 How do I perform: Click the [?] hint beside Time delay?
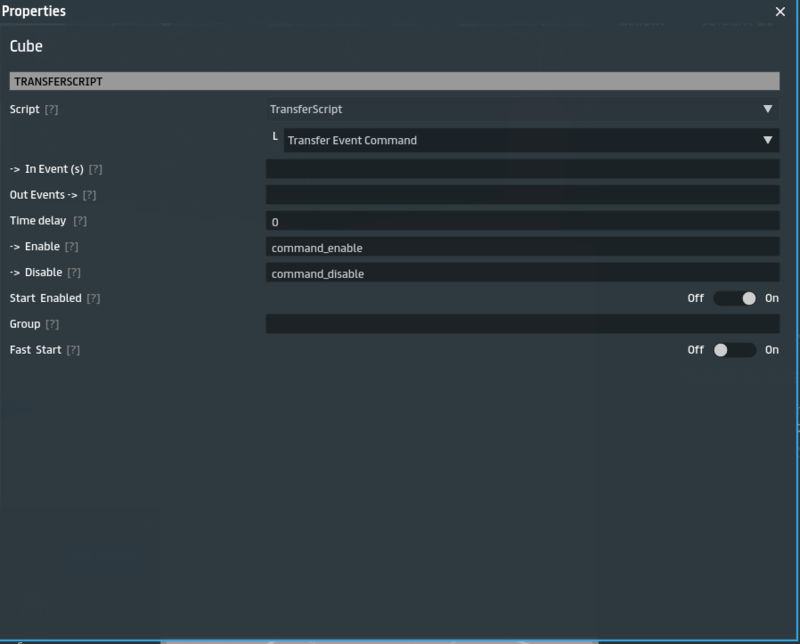pos(80,221)
